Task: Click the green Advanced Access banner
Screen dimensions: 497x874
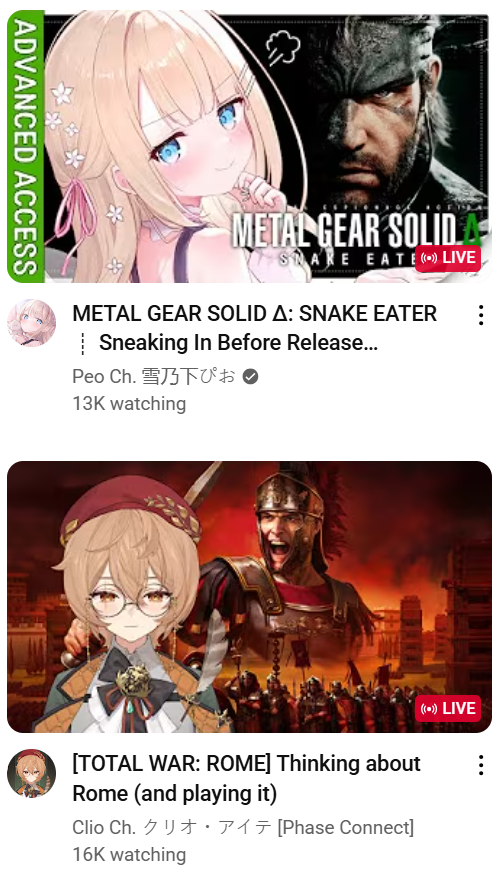Action: (26, 146)
